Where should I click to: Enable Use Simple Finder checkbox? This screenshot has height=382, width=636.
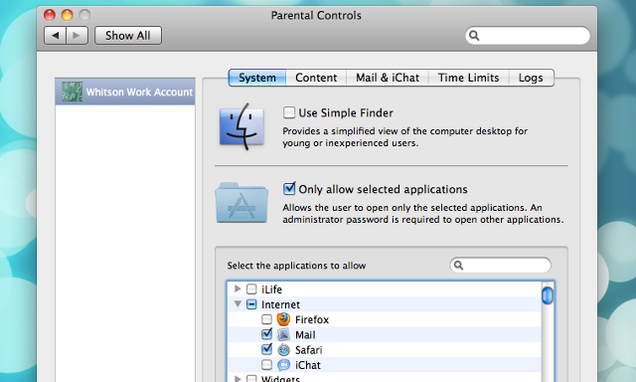(289, 112)
